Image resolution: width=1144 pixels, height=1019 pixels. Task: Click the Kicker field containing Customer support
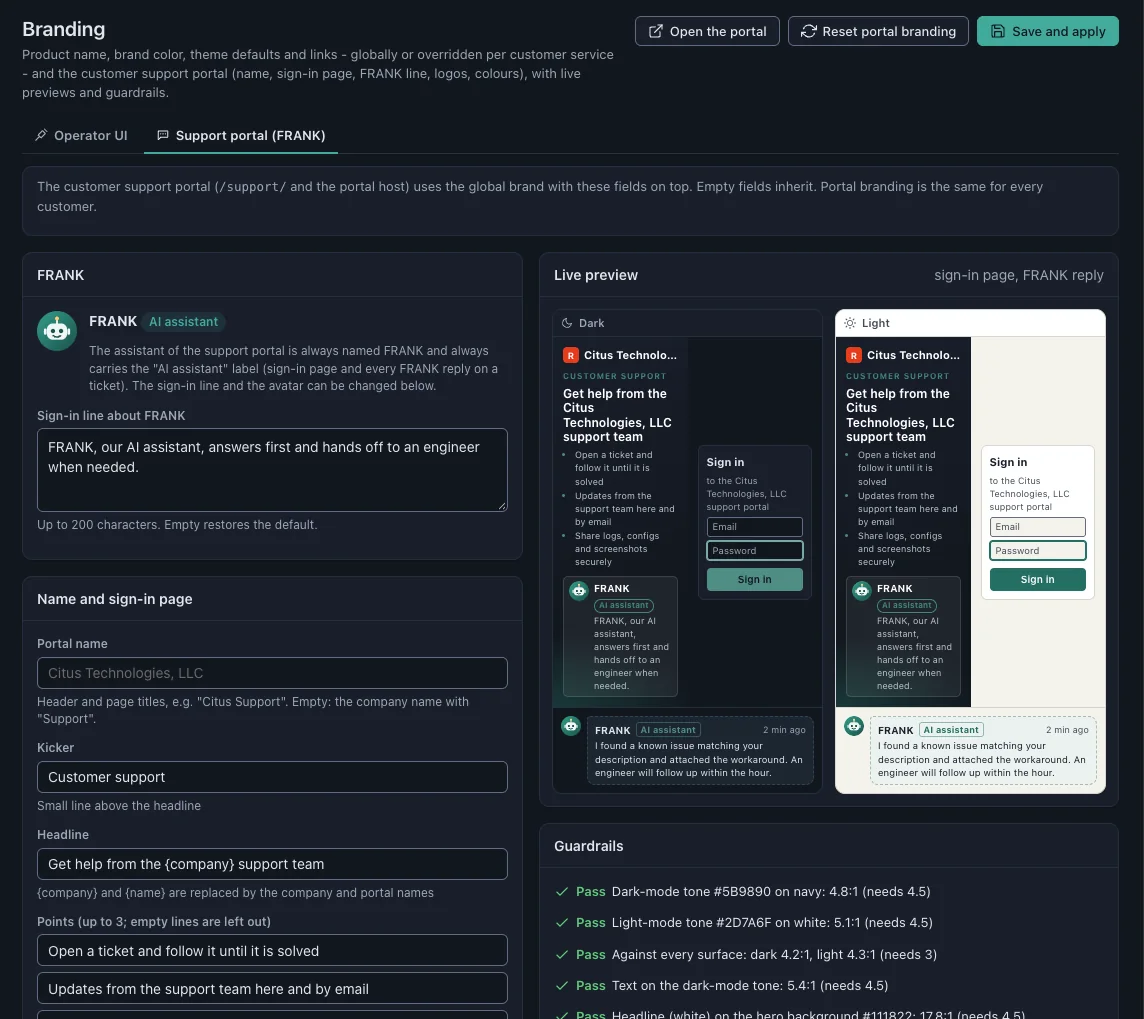(272, 777)
